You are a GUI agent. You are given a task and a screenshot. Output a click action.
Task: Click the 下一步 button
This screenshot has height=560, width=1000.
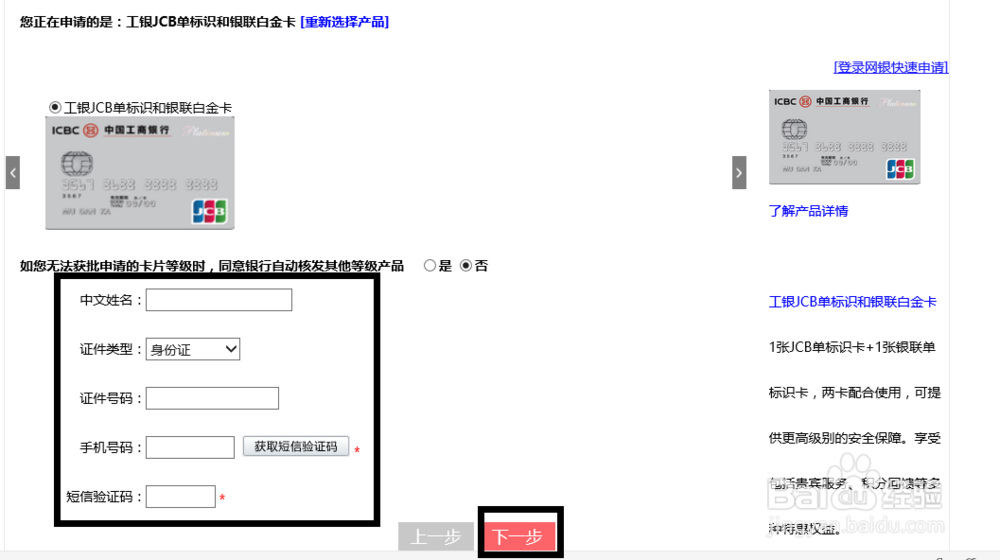pos(519,536)
